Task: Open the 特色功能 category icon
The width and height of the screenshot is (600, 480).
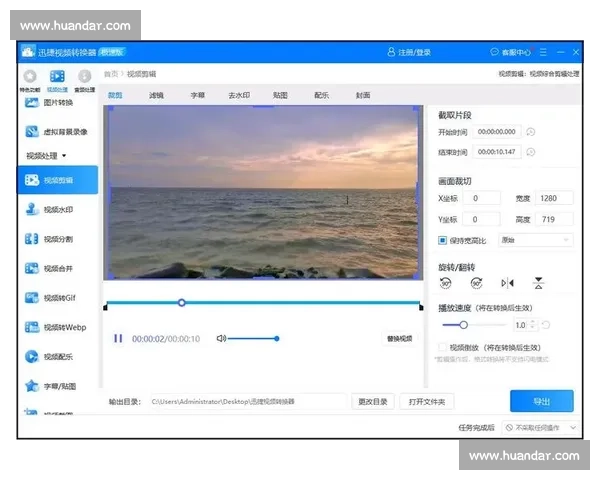Action: (x=30, y=80)
